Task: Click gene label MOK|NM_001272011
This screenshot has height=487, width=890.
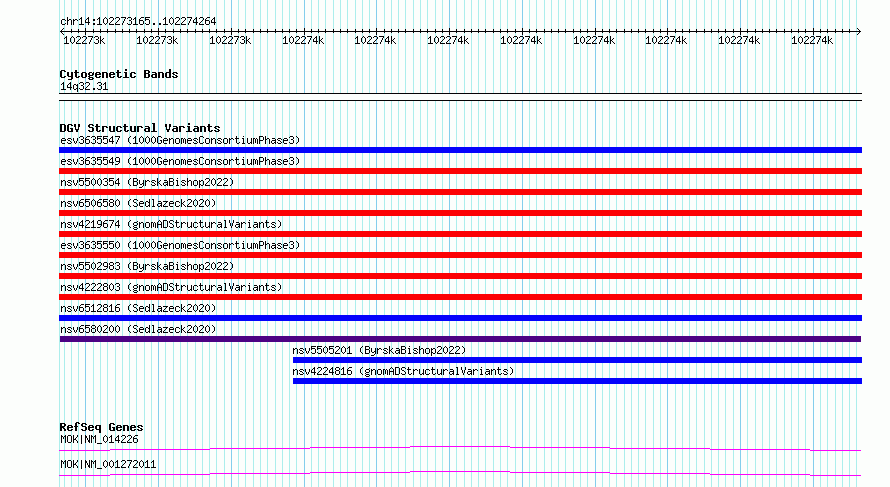Action: click(x=108, y=464)
